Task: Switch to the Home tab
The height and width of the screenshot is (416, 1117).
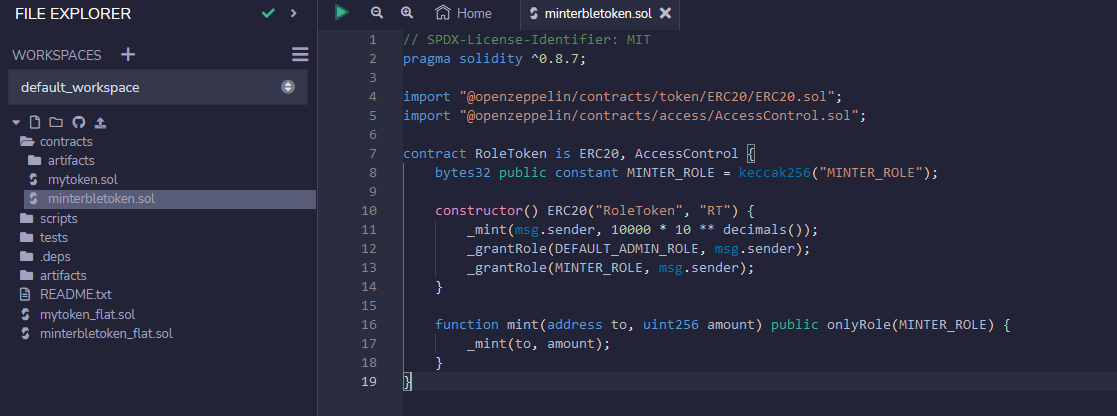Action: tap(464, 13)
